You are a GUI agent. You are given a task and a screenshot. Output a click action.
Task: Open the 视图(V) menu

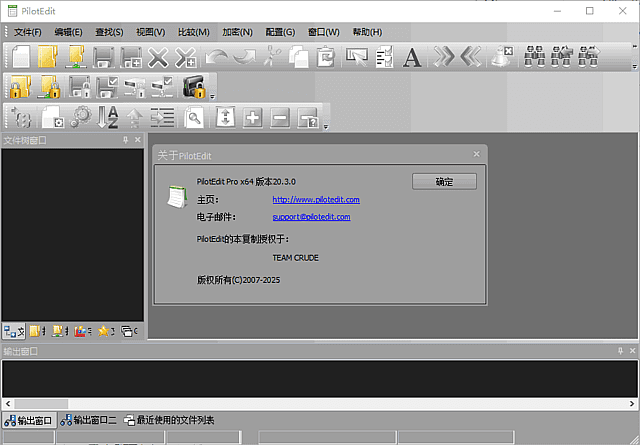[x=151, y=32]
